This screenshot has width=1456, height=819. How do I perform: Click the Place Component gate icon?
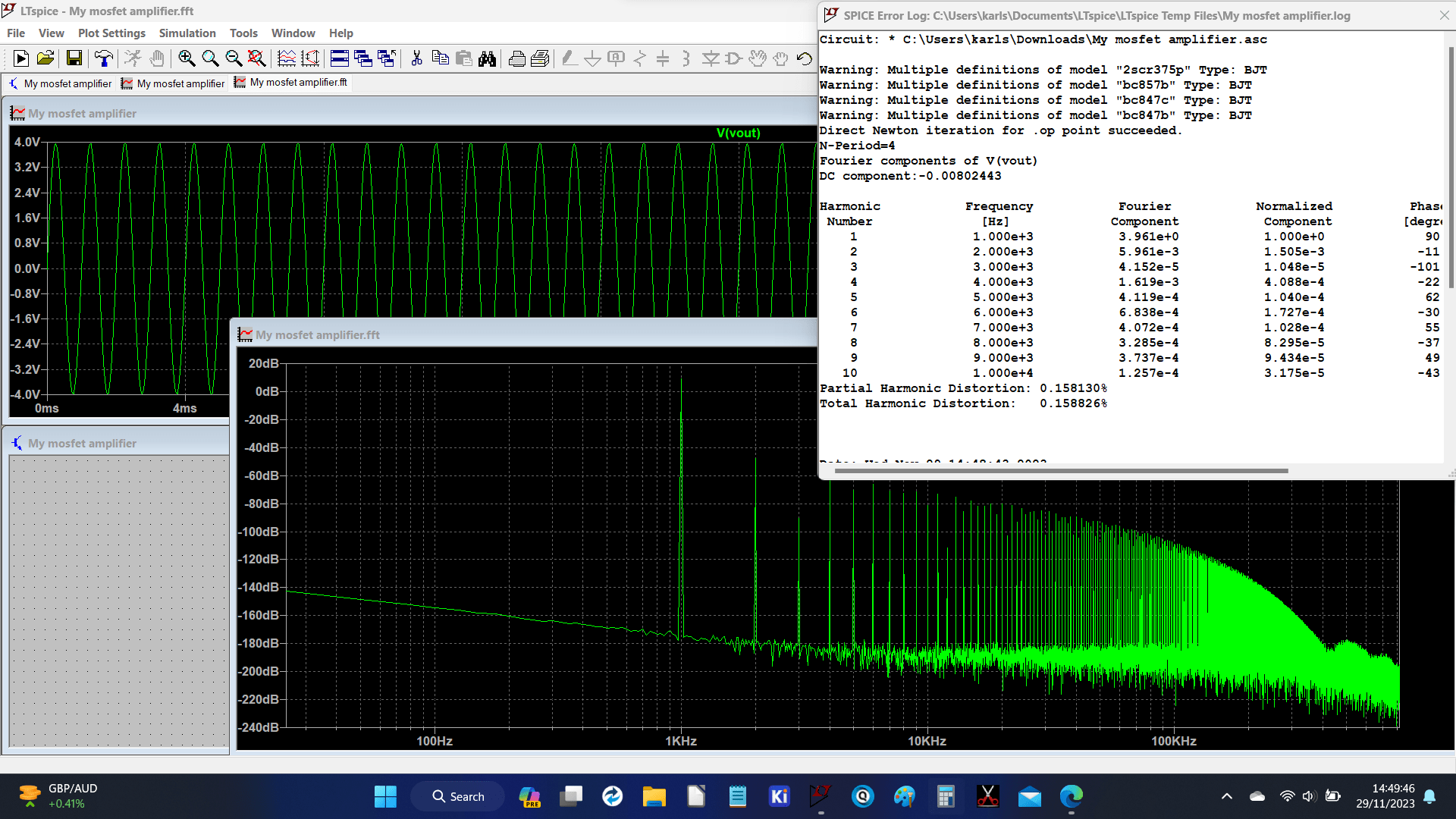(x=733, y=58)
